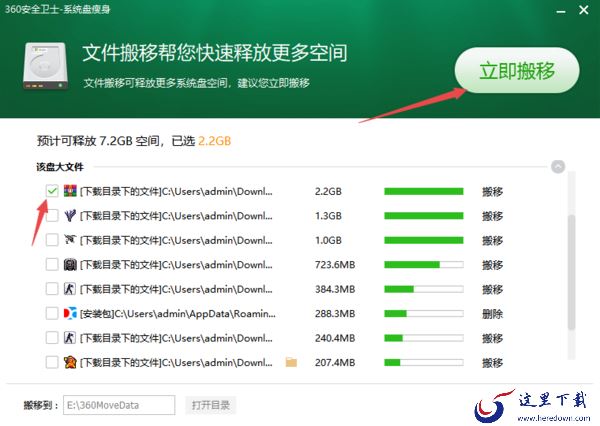Click 搬移 link on the 240.4MB row
Image resolution: width=600 pixels, height=426 pixels.
(x=492, y=338)
